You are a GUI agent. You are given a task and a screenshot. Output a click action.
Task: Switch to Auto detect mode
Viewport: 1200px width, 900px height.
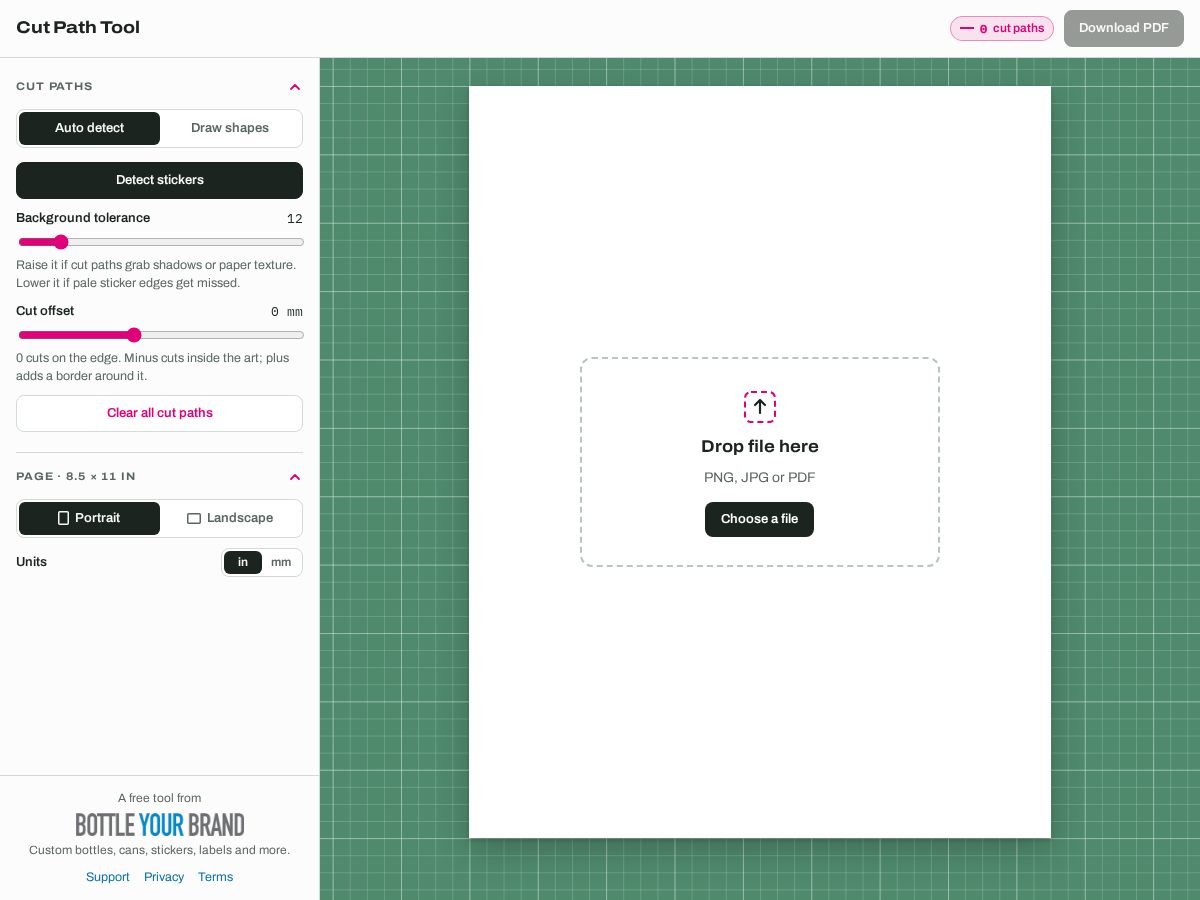(90, 128)
